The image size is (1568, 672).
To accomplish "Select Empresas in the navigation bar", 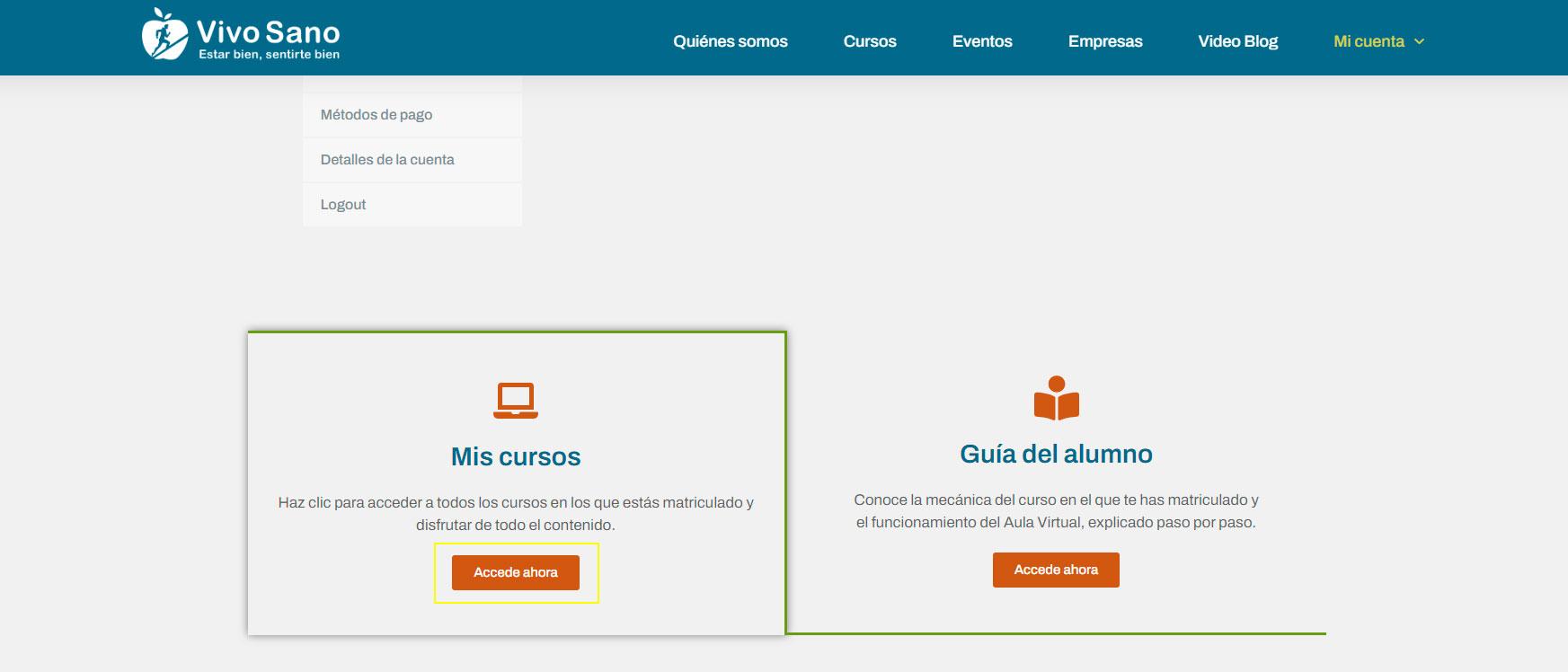I will [1104, 41].
